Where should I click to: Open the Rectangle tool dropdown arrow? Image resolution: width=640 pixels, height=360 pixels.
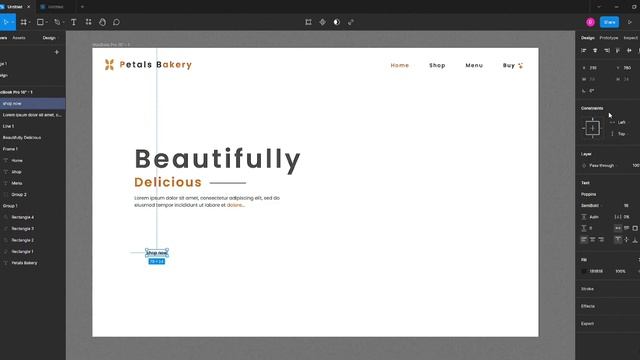tap(47, 22)
